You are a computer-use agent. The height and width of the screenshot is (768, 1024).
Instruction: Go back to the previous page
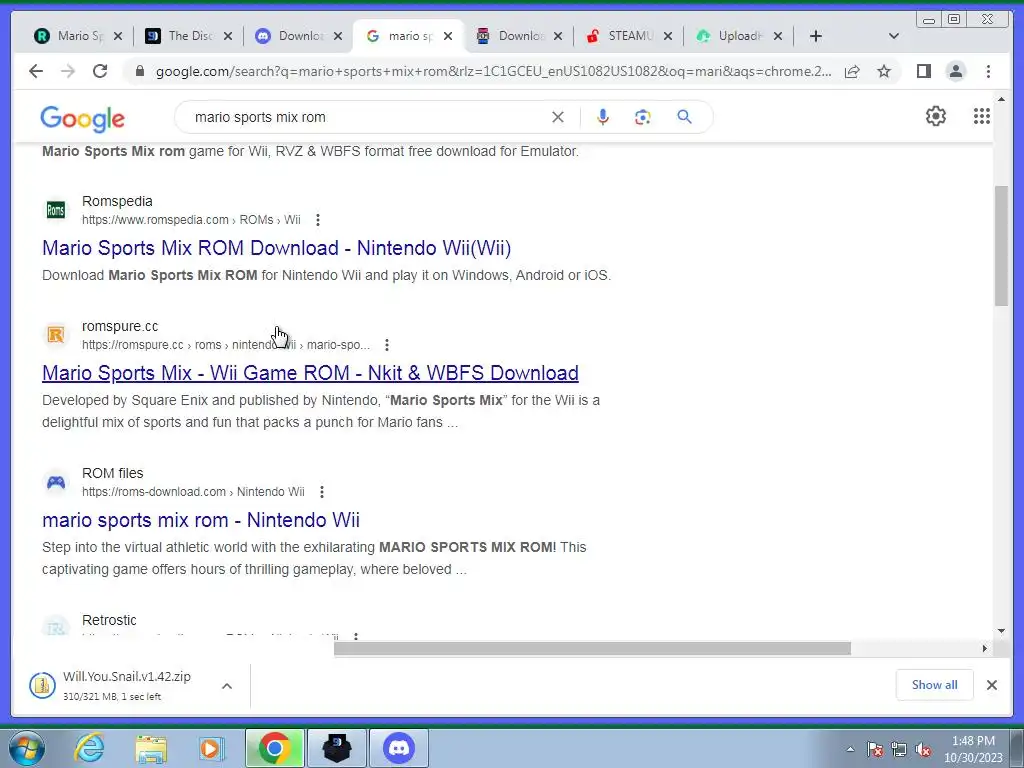click(36, 71)
